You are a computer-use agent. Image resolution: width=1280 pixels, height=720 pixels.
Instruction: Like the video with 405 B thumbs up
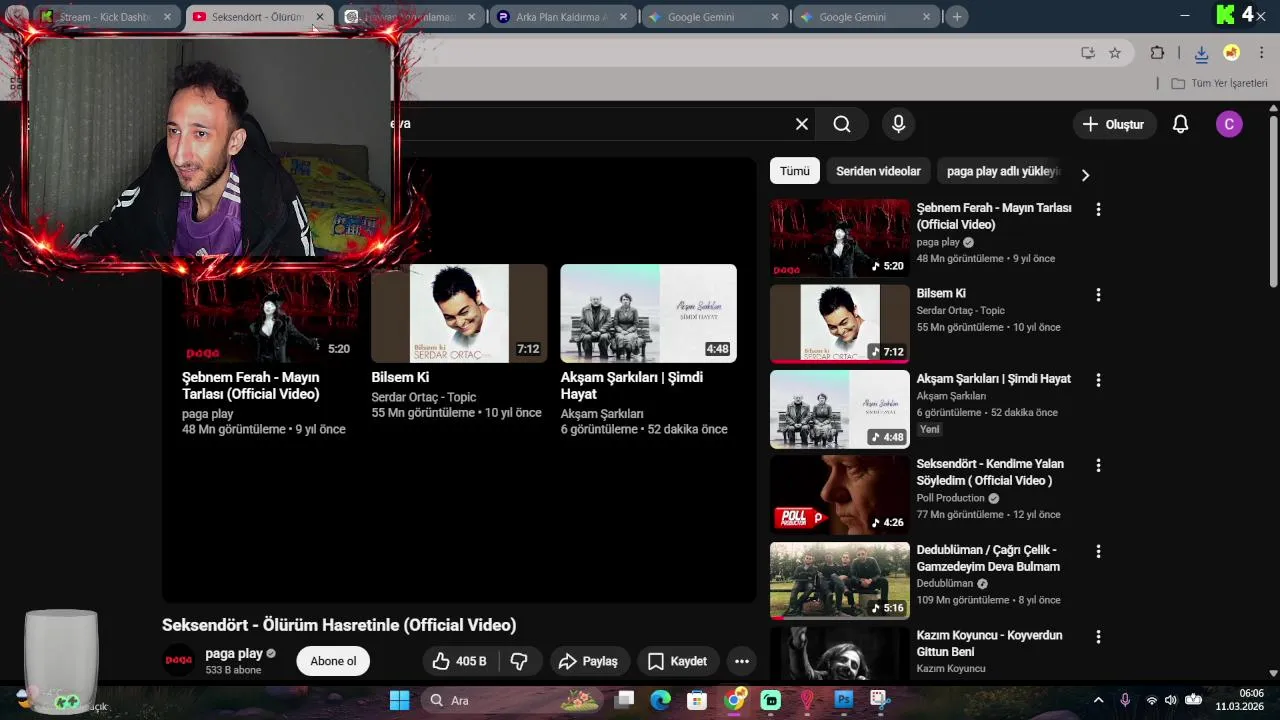coord(459,661)
